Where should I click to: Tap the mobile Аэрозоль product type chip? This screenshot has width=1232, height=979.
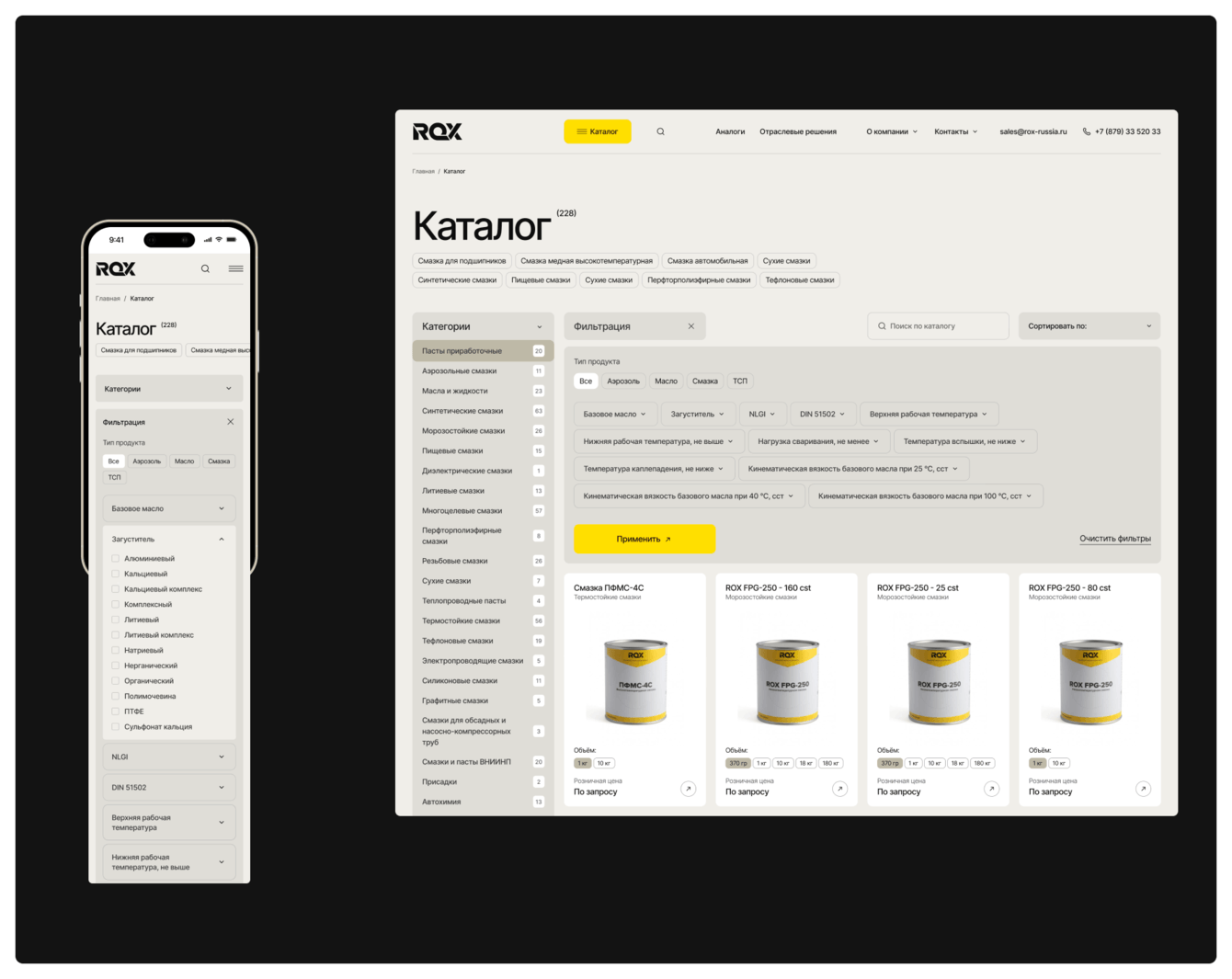147,461
